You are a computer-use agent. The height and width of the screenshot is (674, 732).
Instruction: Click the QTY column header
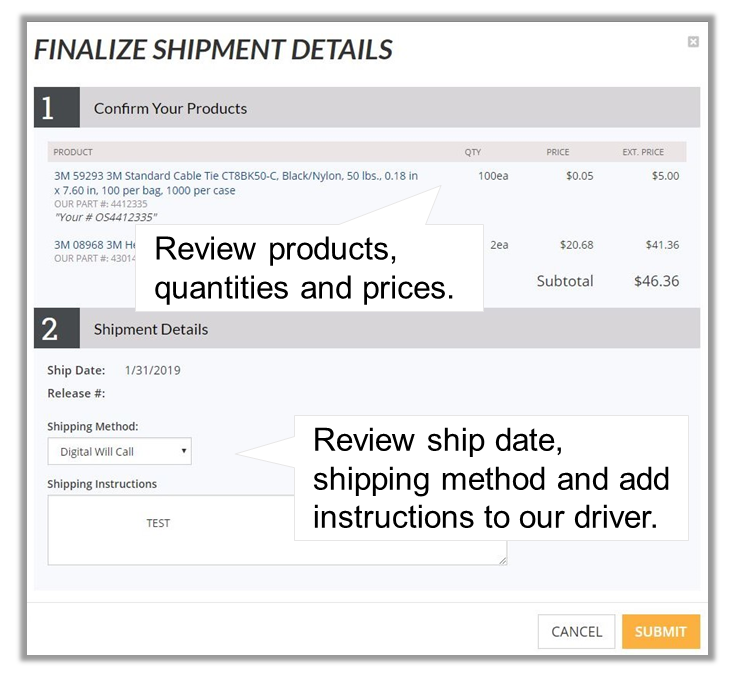[x=473, y=152]
